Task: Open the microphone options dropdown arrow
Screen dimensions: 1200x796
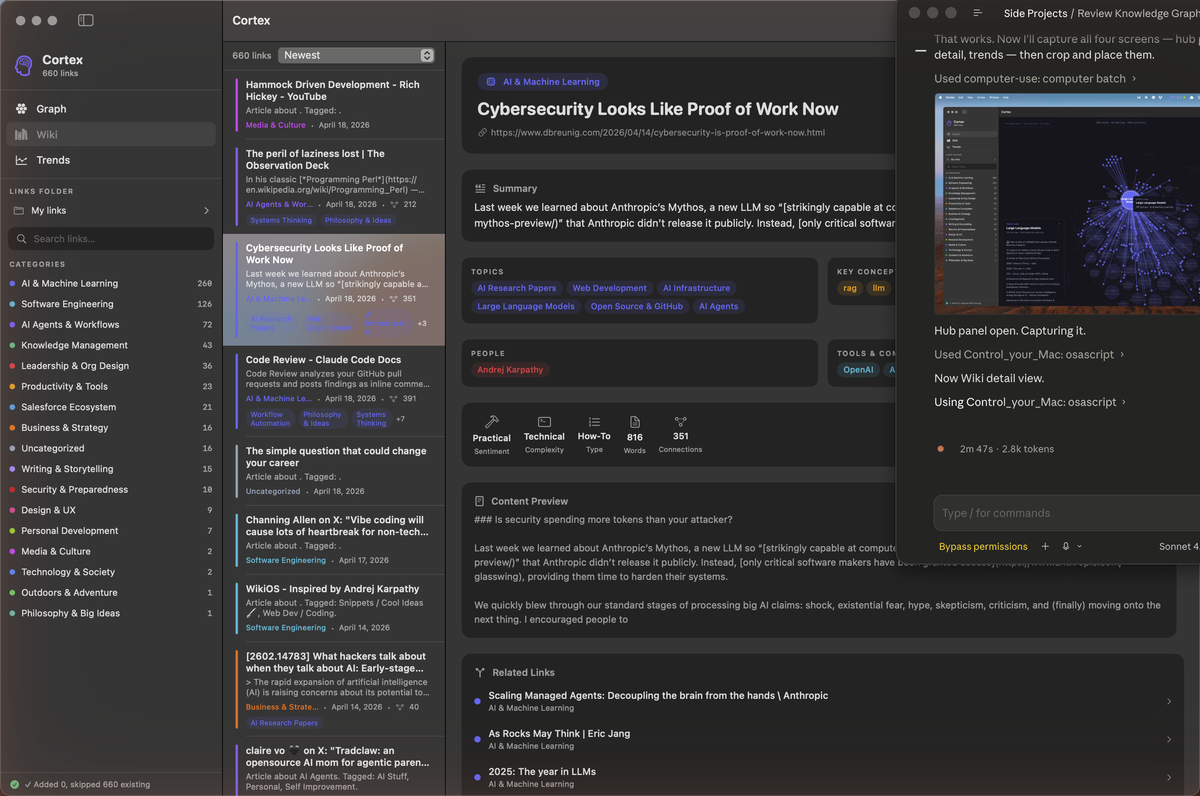Action: click(x=1079, y=546)
